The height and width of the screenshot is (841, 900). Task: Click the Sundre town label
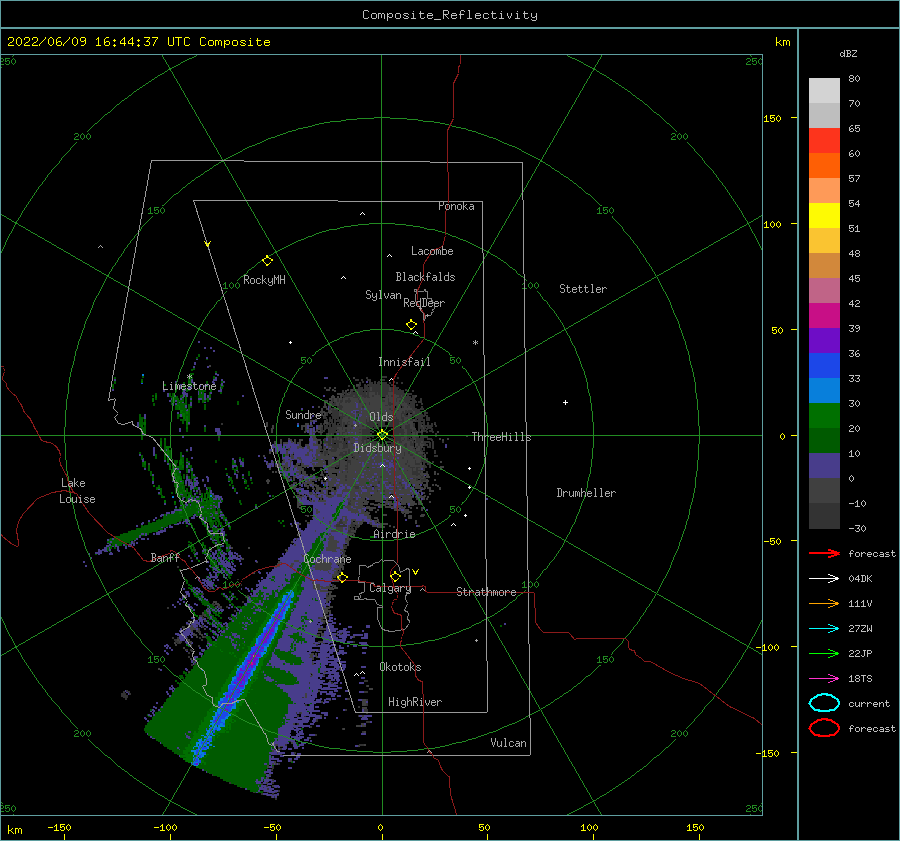303,415
